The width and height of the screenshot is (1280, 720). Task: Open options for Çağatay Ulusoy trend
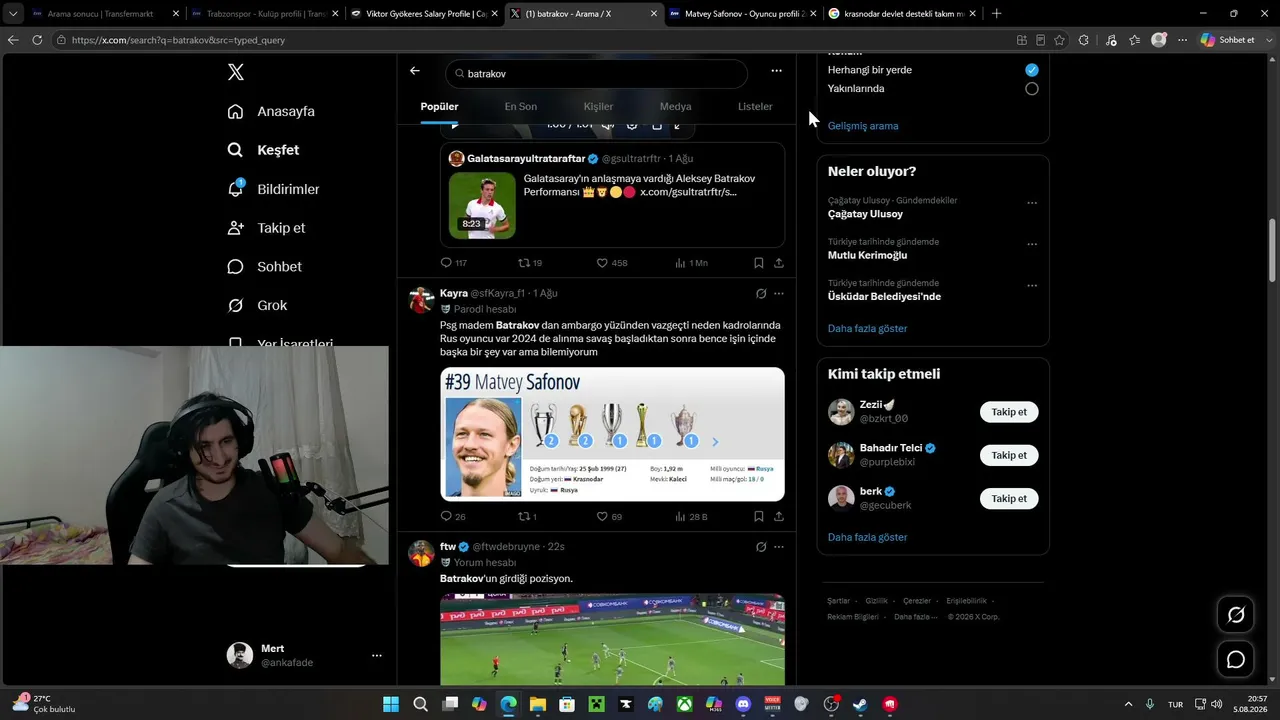point(1032,203)
